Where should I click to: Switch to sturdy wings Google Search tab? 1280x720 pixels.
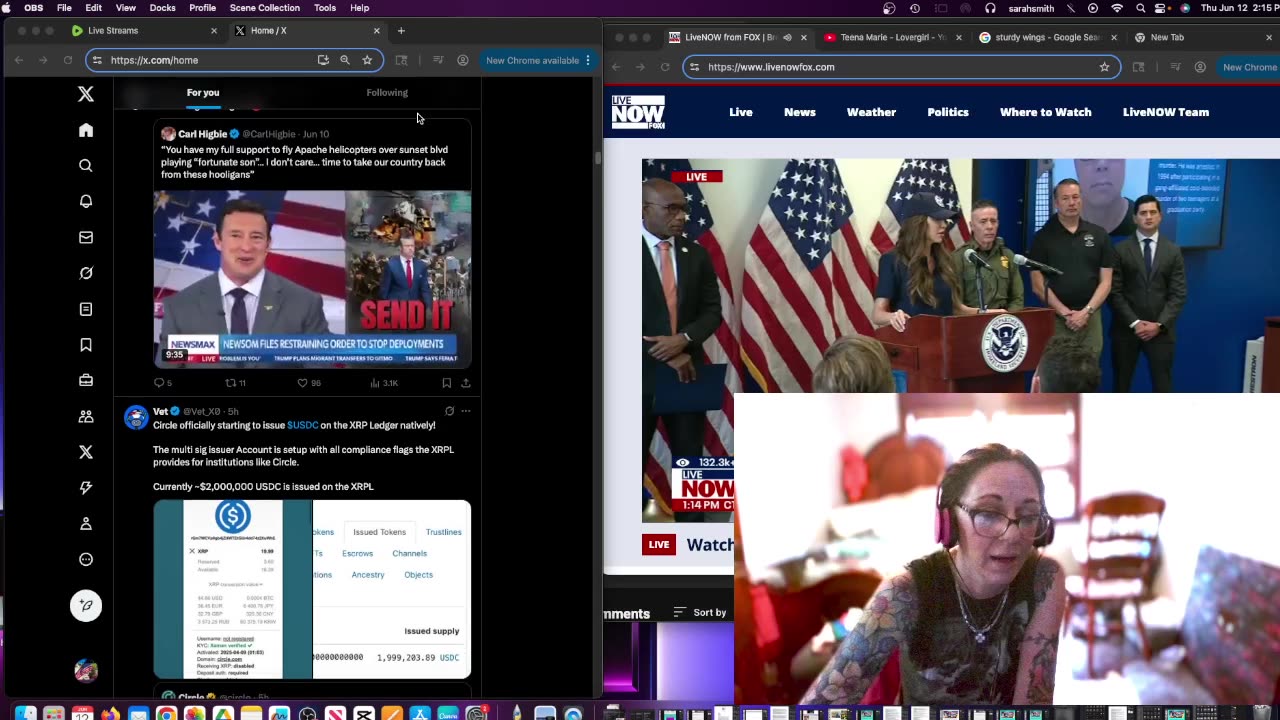click(x=1046, y=37)
